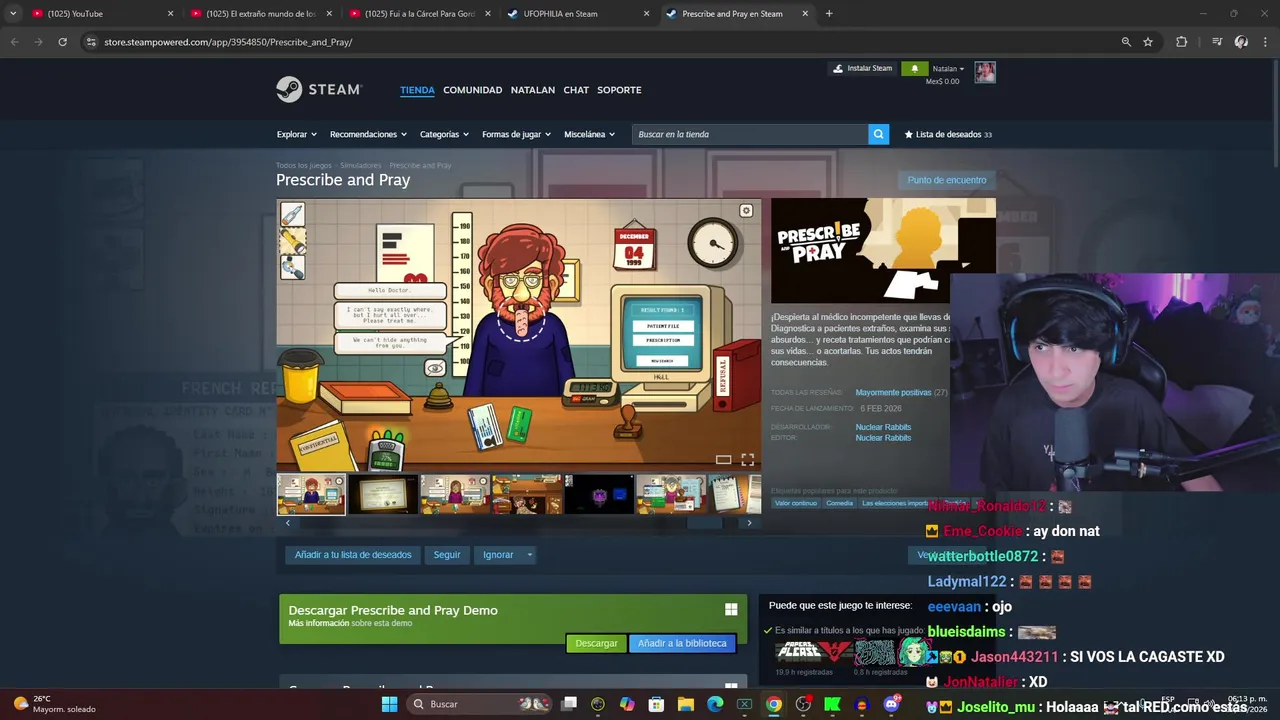
Task: Open the Natalan account dropdown
Action: pos(948,69)
